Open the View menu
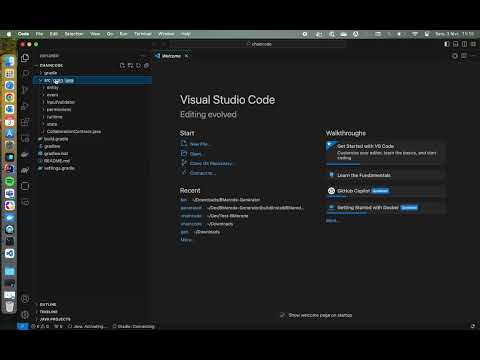Screen dimensions: 480x360 pos(95,34)
